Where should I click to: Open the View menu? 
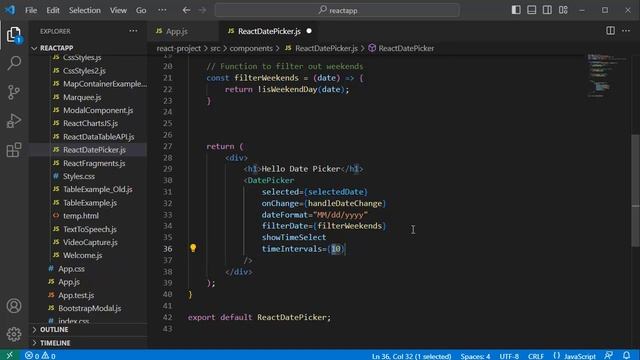click(x=118, y=10)
